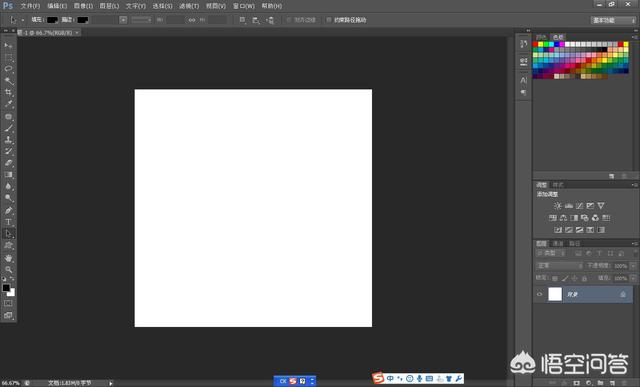Toggle Background layer visibility eye
The height and width of the screenshot is (387, 640).
click(x=540, y=294)
